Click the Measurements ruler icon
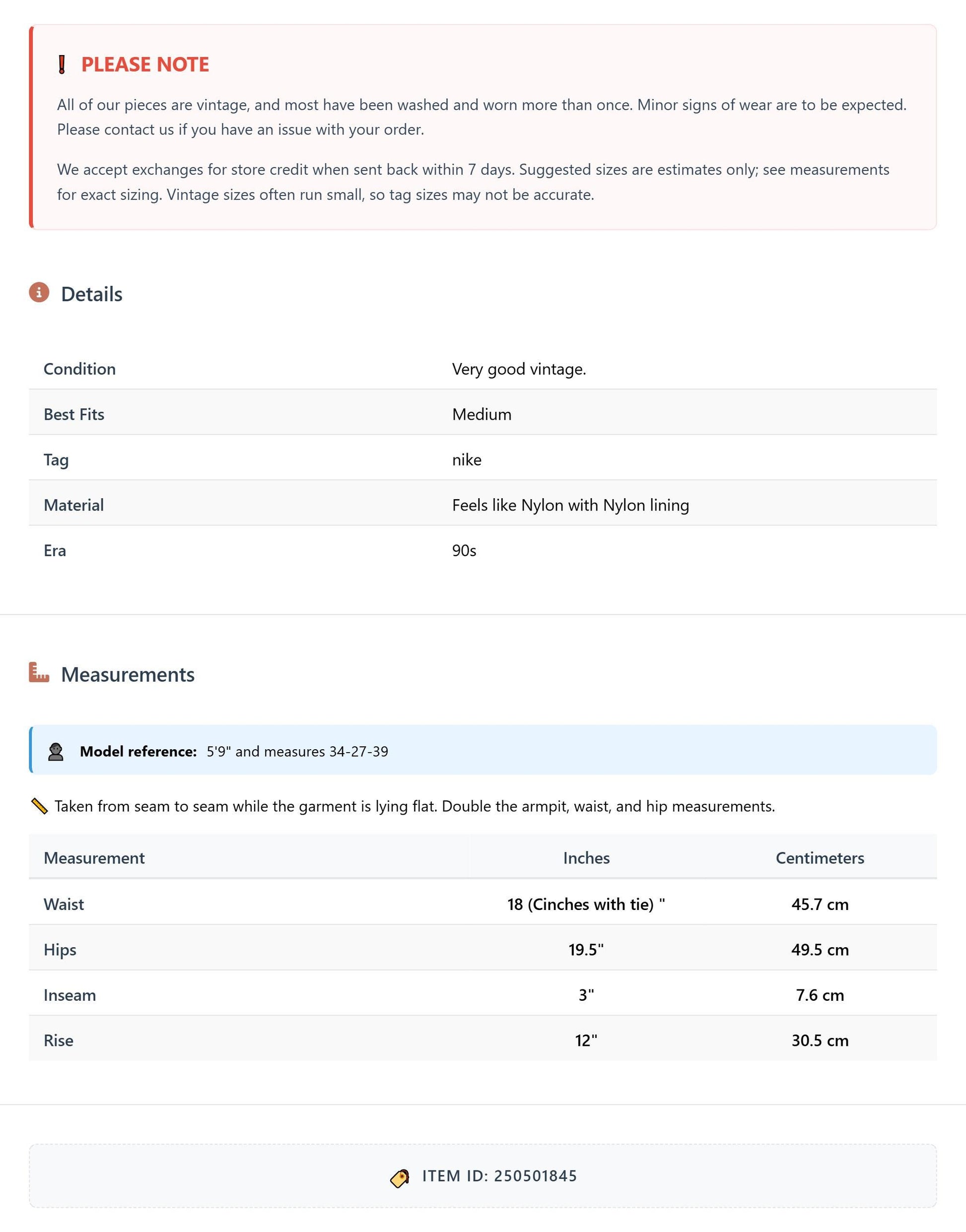Screen dimensions: 966x1232 [39, 673]
